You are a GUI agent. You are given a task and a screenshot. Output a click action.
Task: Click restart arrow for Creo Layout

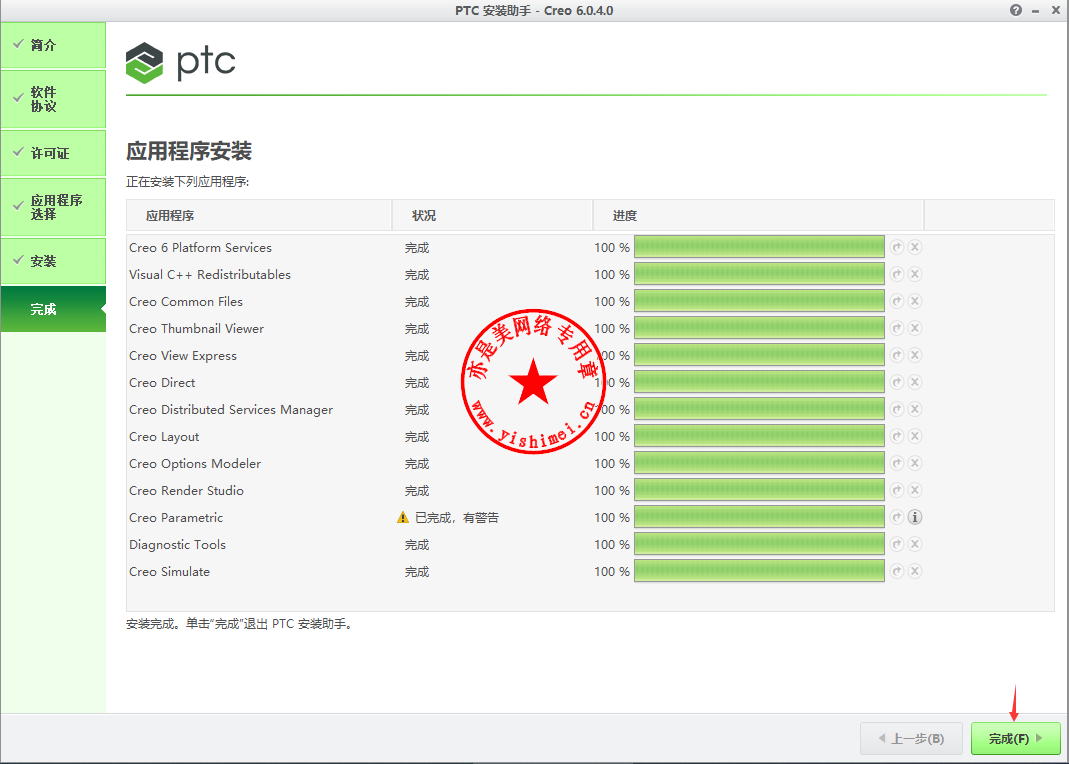coord(897,436)
